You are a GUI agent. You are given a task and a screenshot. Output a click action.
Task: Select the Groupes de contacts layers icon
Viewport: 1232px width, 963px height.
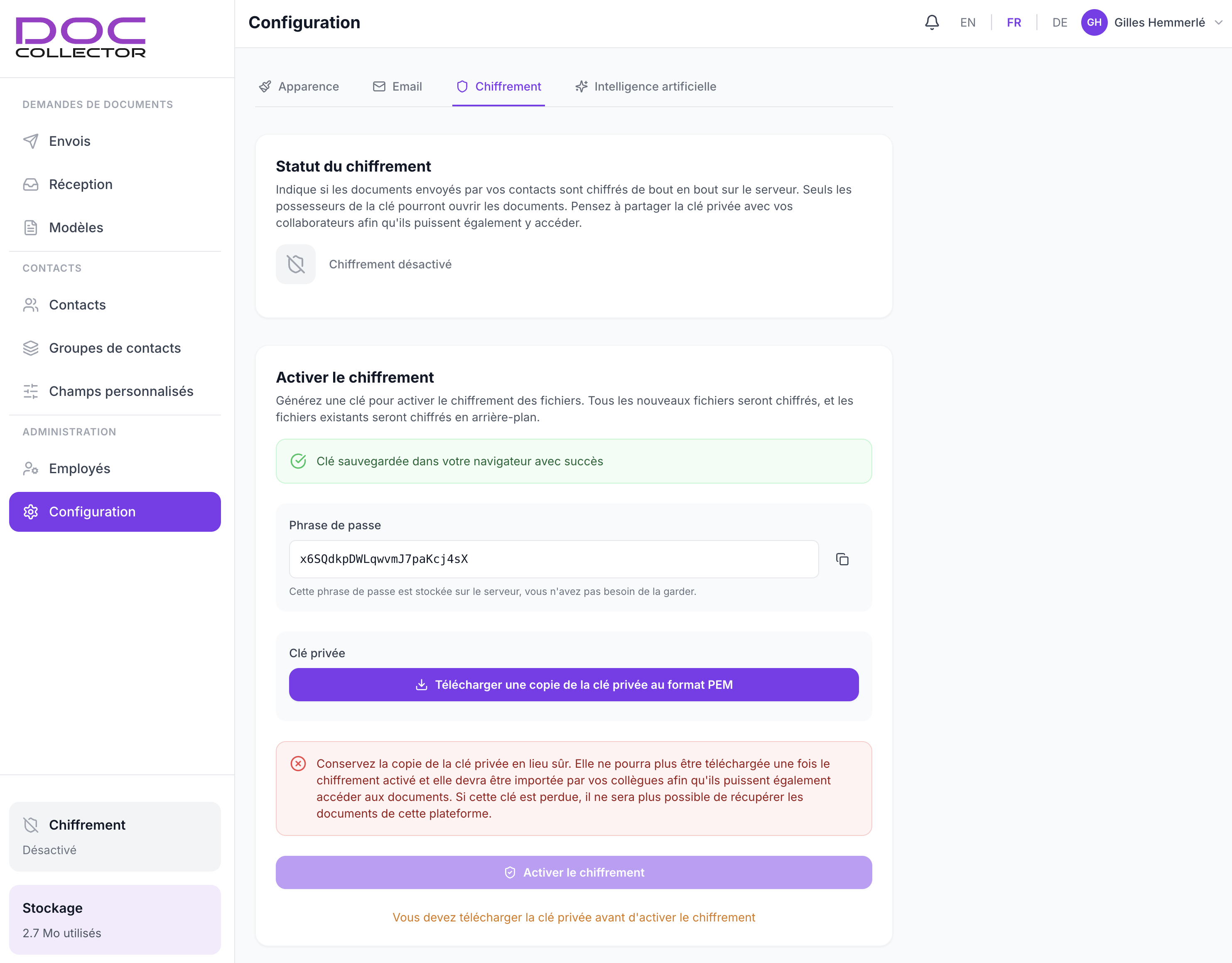point(30,348)
